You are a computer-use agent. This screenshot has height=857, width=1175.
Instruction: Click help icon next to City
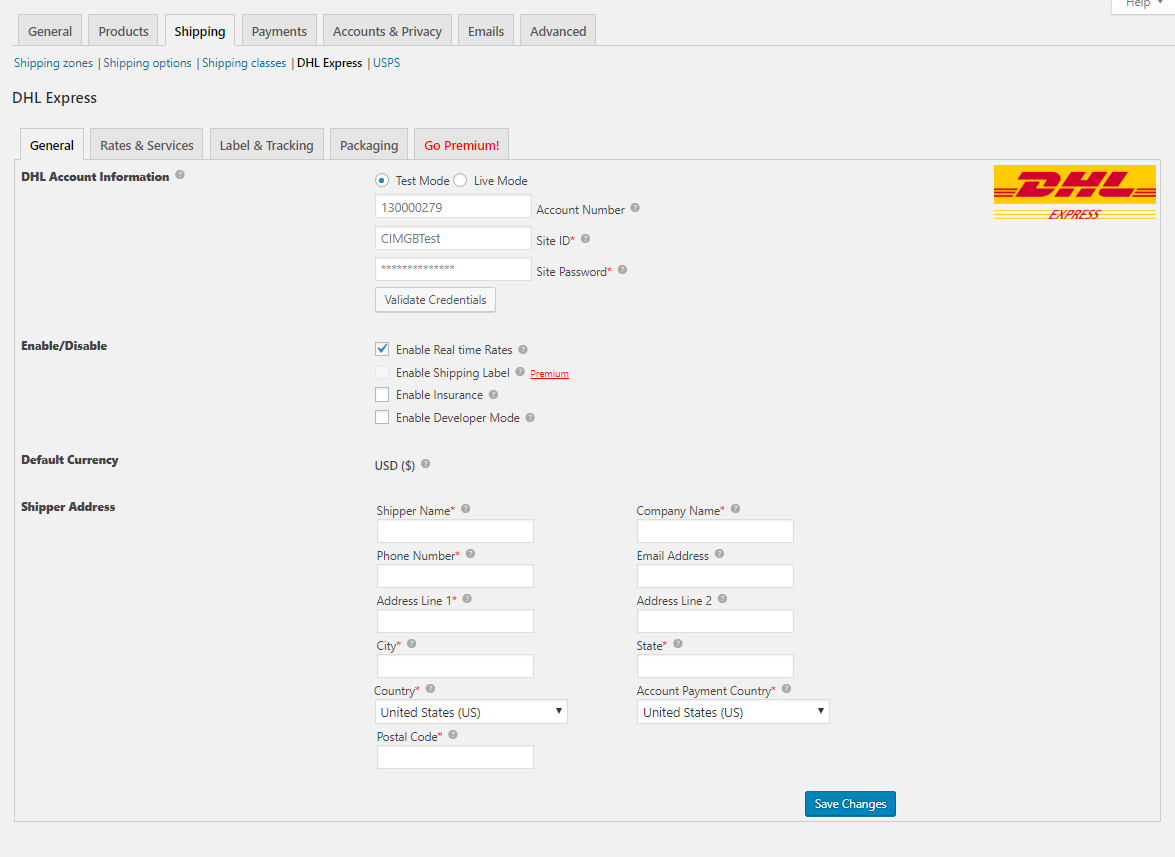coord(411,643)
